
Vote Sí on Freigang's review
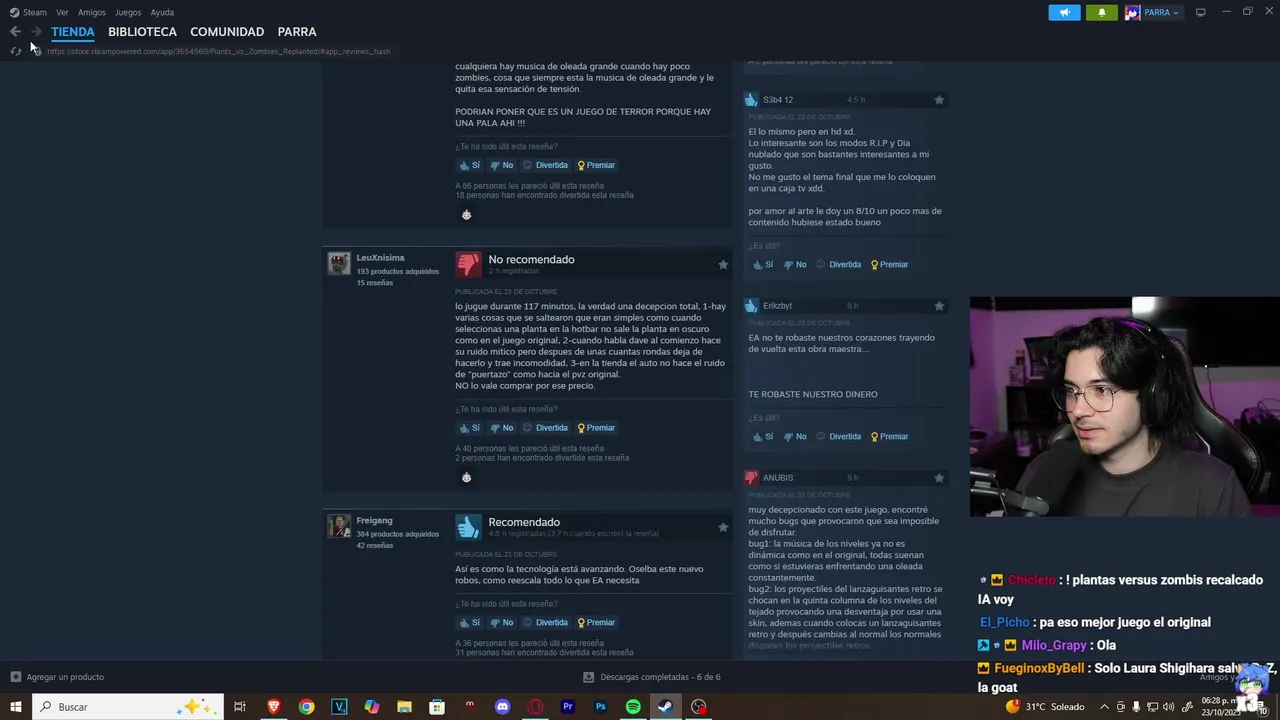[x=470, y=623]
